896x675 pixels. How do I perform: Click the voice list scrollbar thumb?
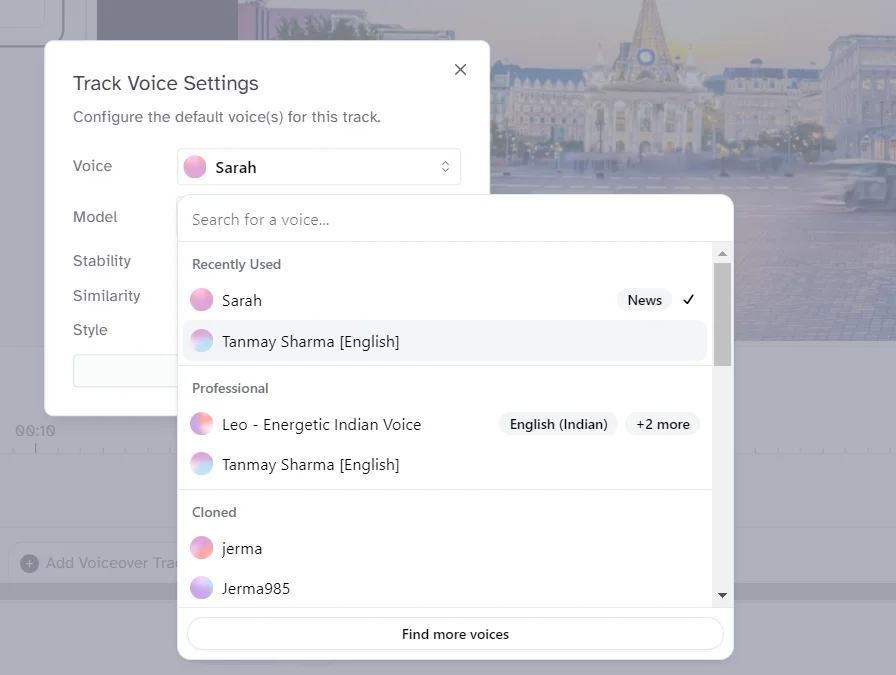[722, 314]
